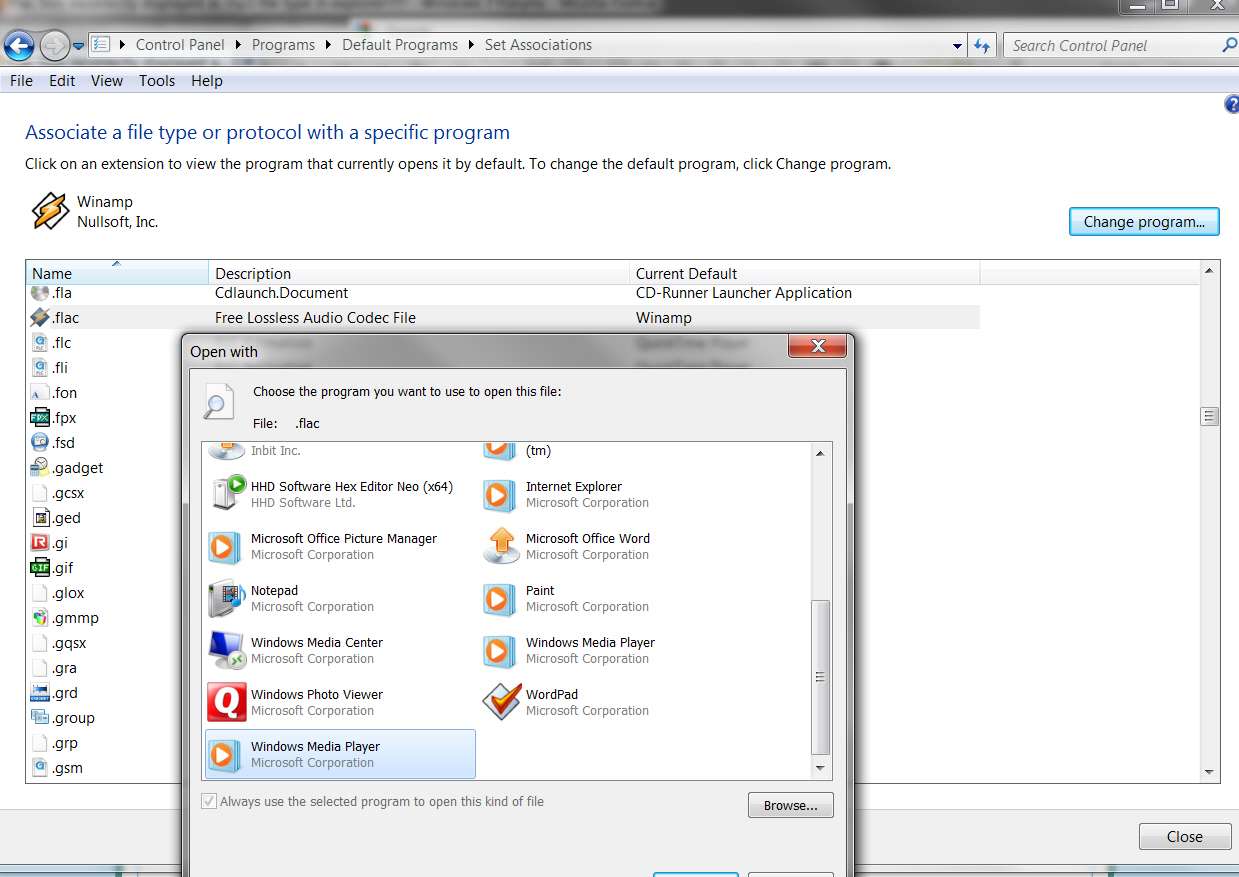Open the recent pages dropdown arrow

[79, 46]
